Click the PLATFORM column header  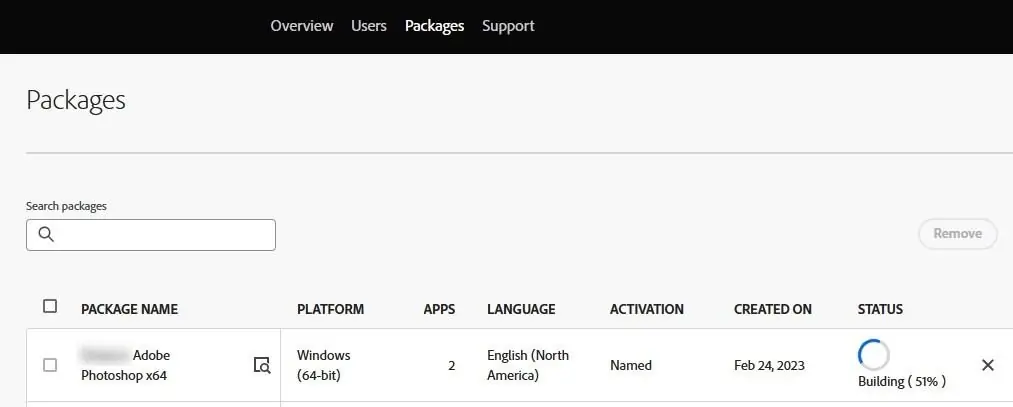point(330,309)
